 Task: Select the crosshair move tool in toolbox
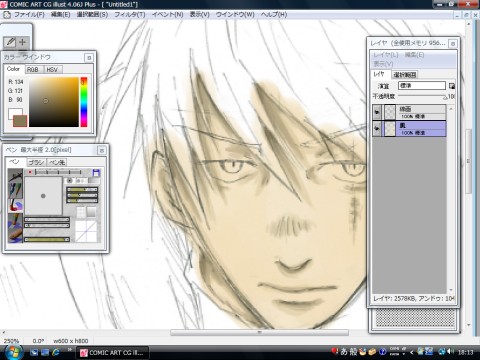(23, 42)
